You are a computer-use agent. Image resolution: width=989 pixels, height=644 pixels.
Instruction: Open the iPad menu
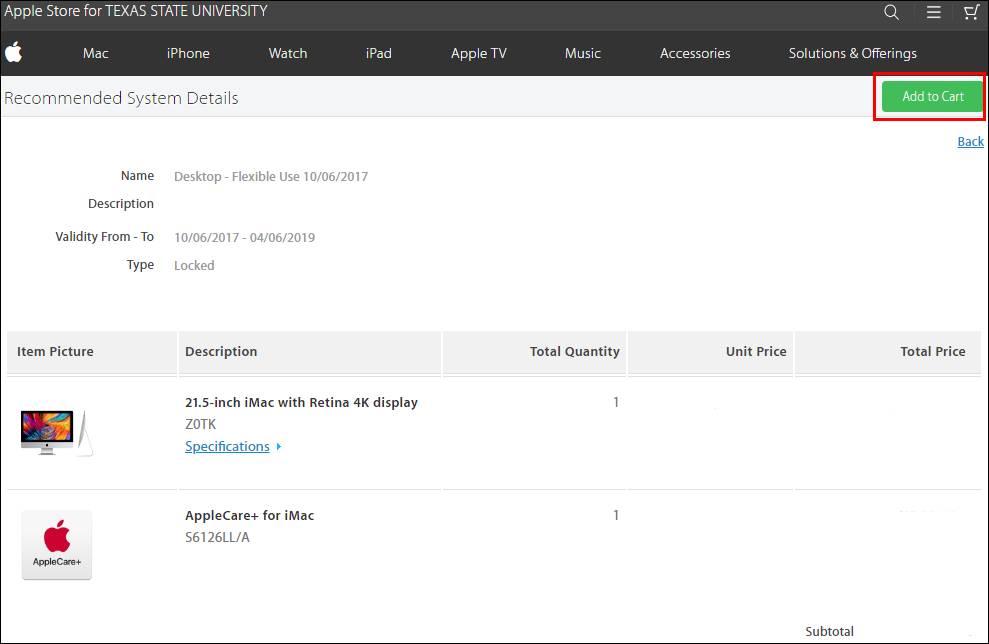(x=378, y=54)
